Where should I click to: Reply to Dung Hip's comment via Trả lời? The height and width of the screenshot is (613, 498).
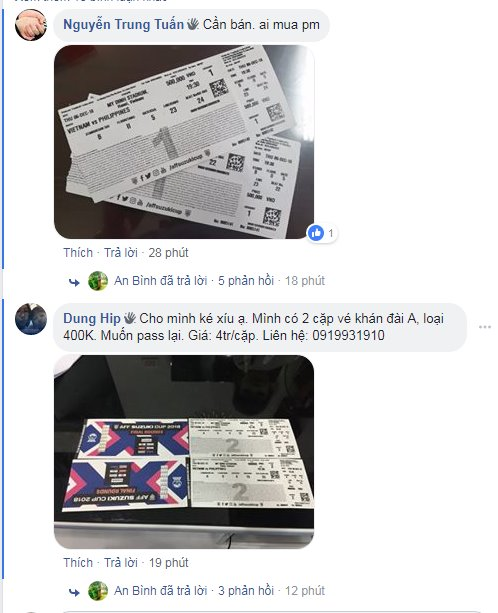(121, 563)
